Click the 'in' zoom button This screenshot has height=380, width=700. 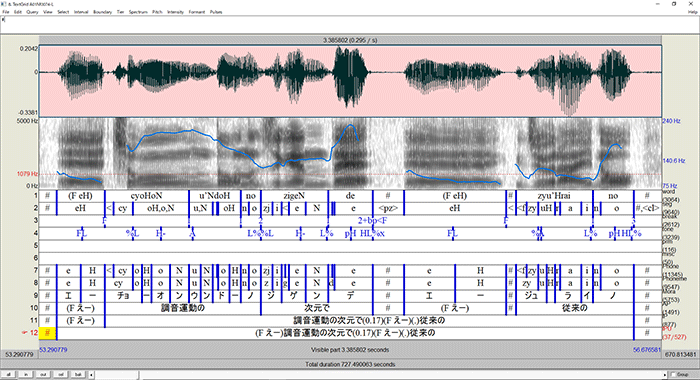coord(25,374)
